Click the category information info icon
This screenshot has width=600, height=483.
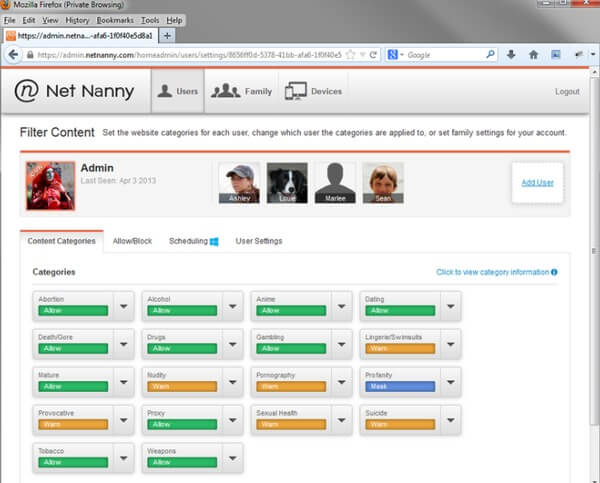point(554,272)
